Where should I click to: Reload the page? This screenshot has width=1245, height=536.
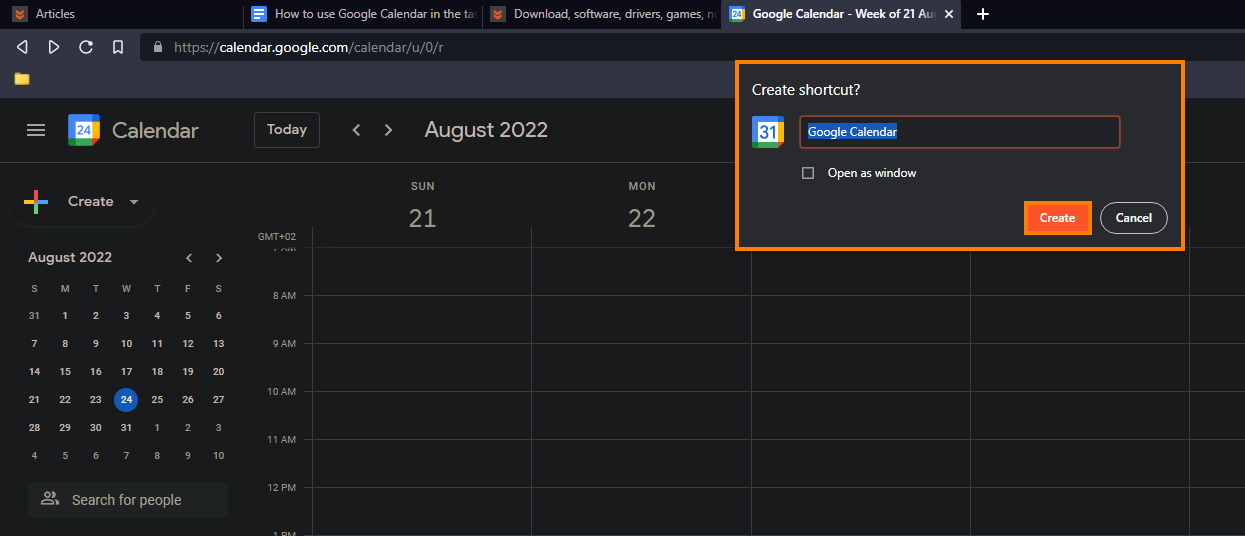pos(86,47)
